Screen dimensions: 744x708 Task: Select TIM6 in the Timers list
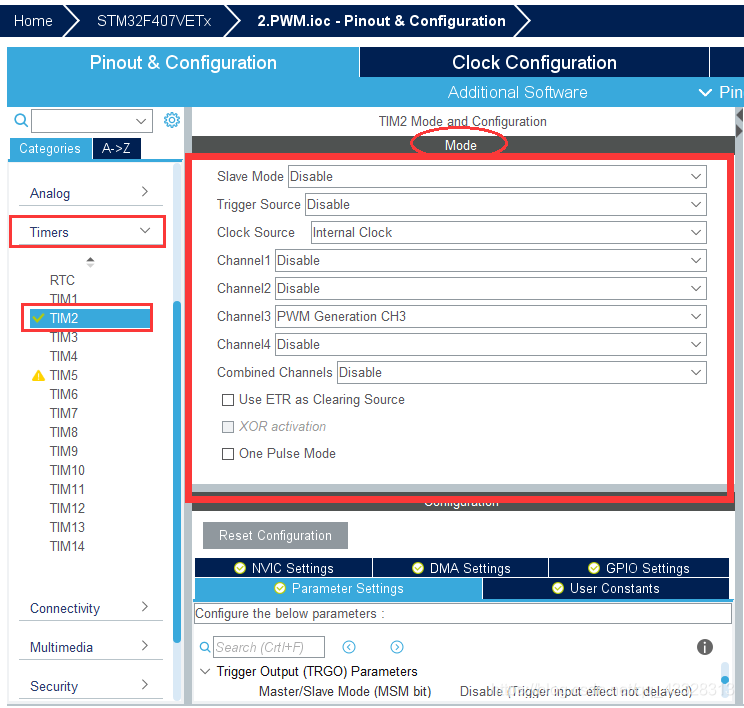64,394
